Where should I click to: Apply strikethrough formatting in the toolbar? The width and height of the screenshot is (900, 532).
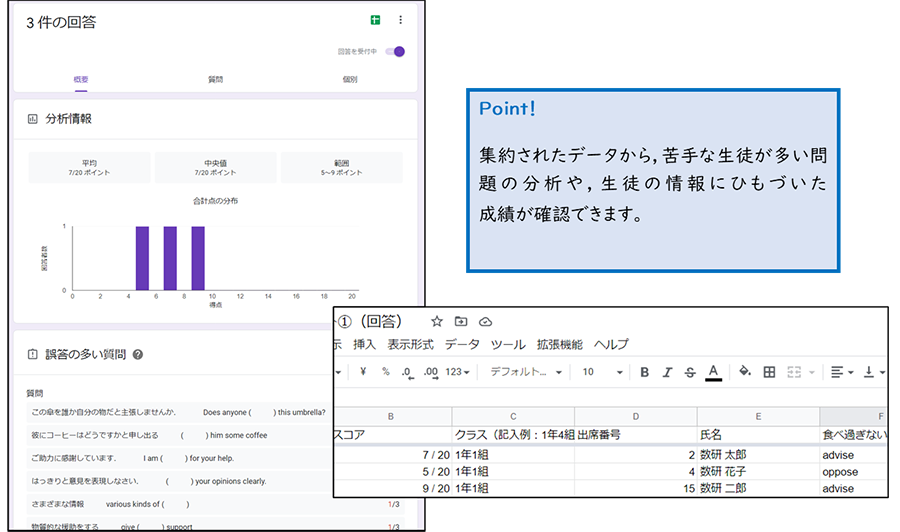point(690,372)
